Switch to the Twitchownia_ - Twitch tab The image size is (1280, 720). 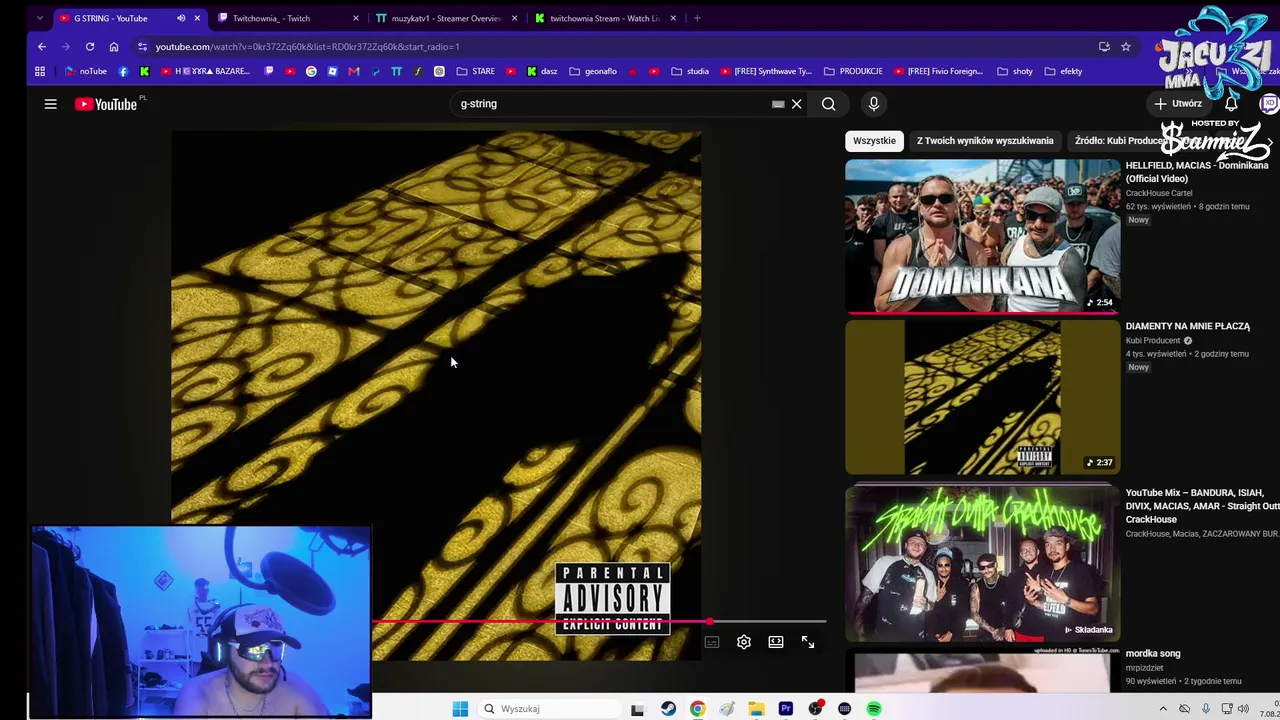point(288,18)
